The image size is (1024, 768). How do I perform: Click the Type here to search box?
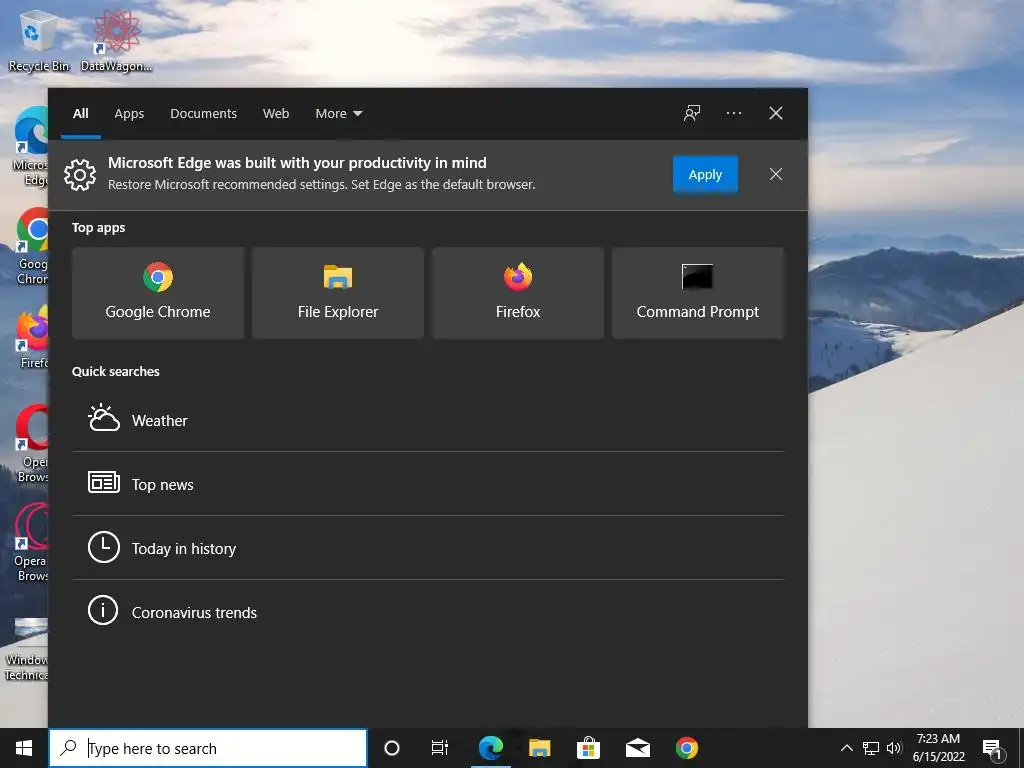tap(208, 748)
